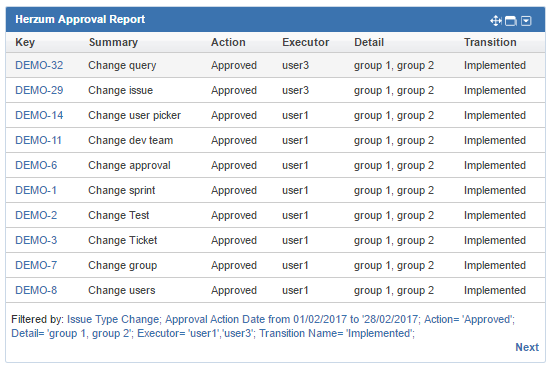
Task: Open issue DEMO-3
Action: (x=36, y=241)
